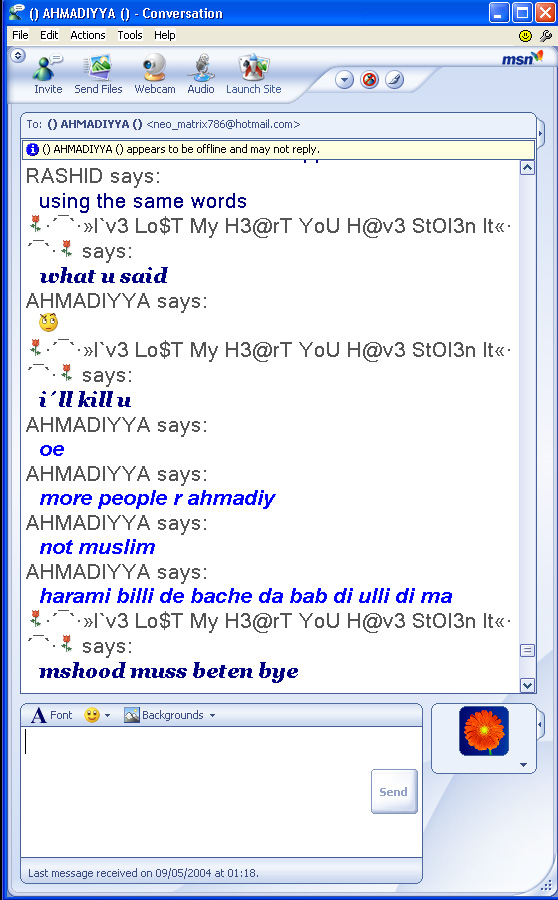Start Webcam from the toolbar
The height and width of the screenshot is (900, 558).
coord(154,73)
